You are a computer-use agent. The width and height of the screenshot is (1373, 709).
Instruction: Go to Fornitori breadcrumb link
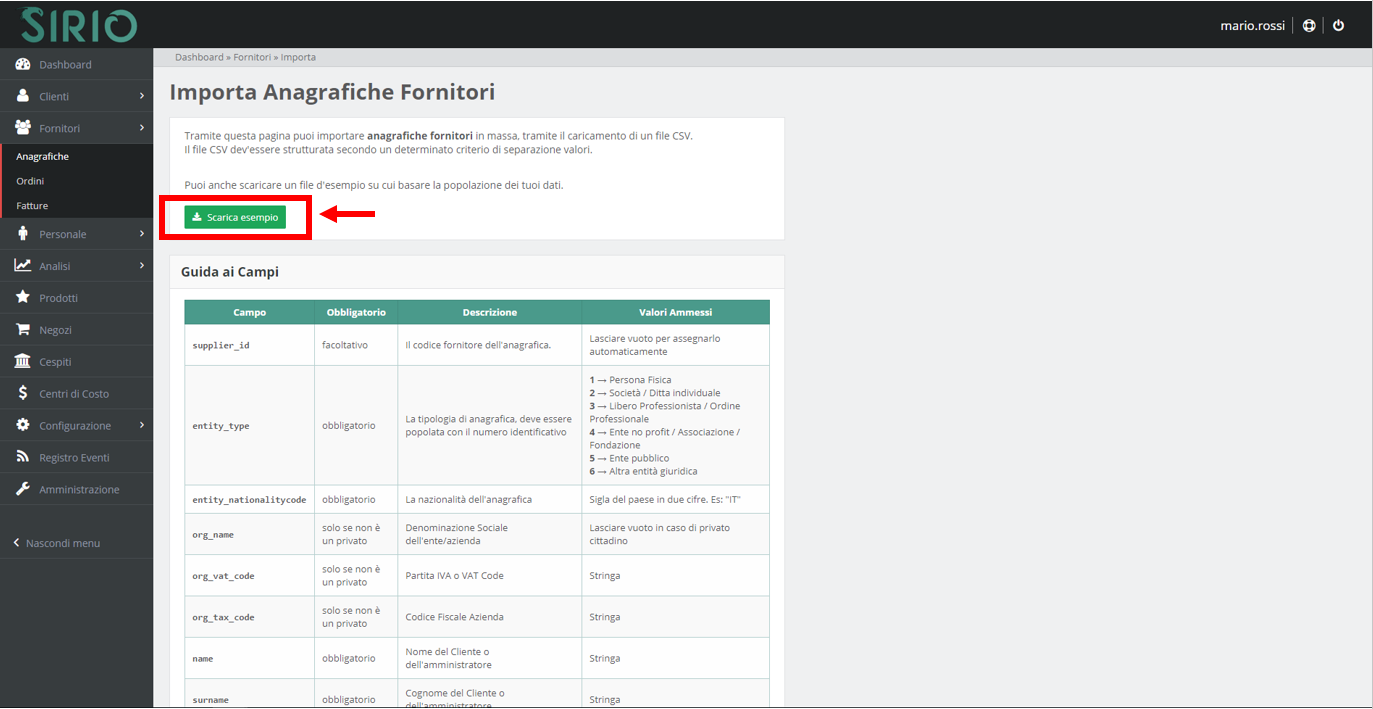coord(252,57)
